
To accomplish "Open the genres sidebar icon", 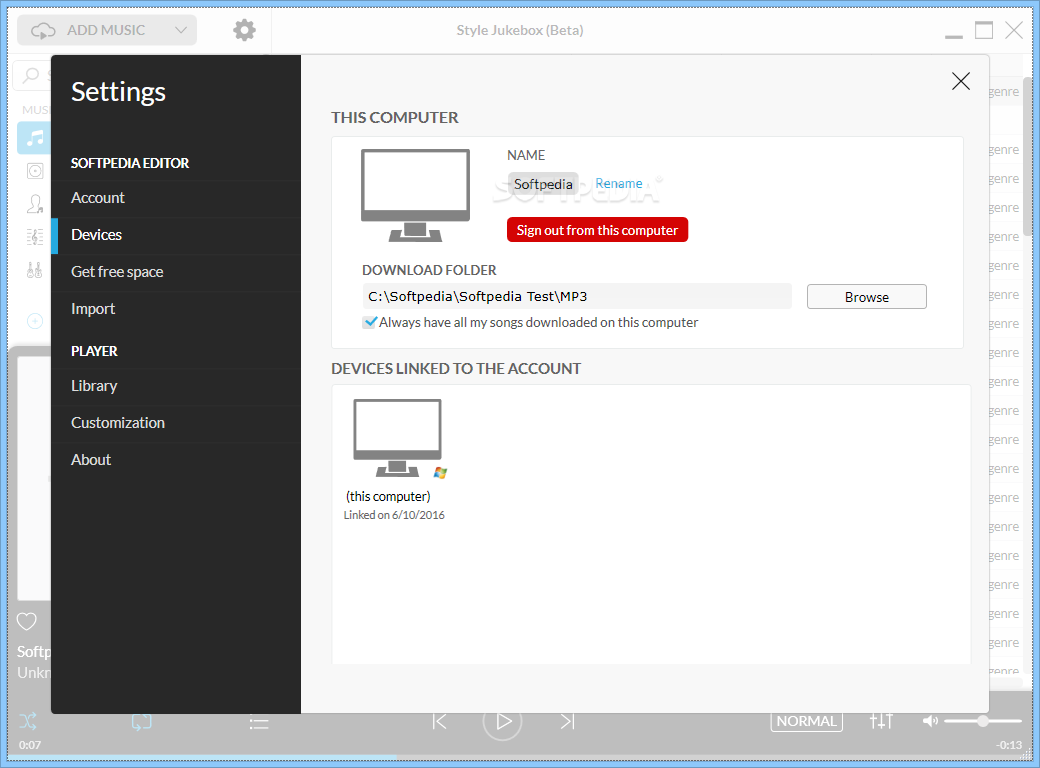I will tap(34, 237).
